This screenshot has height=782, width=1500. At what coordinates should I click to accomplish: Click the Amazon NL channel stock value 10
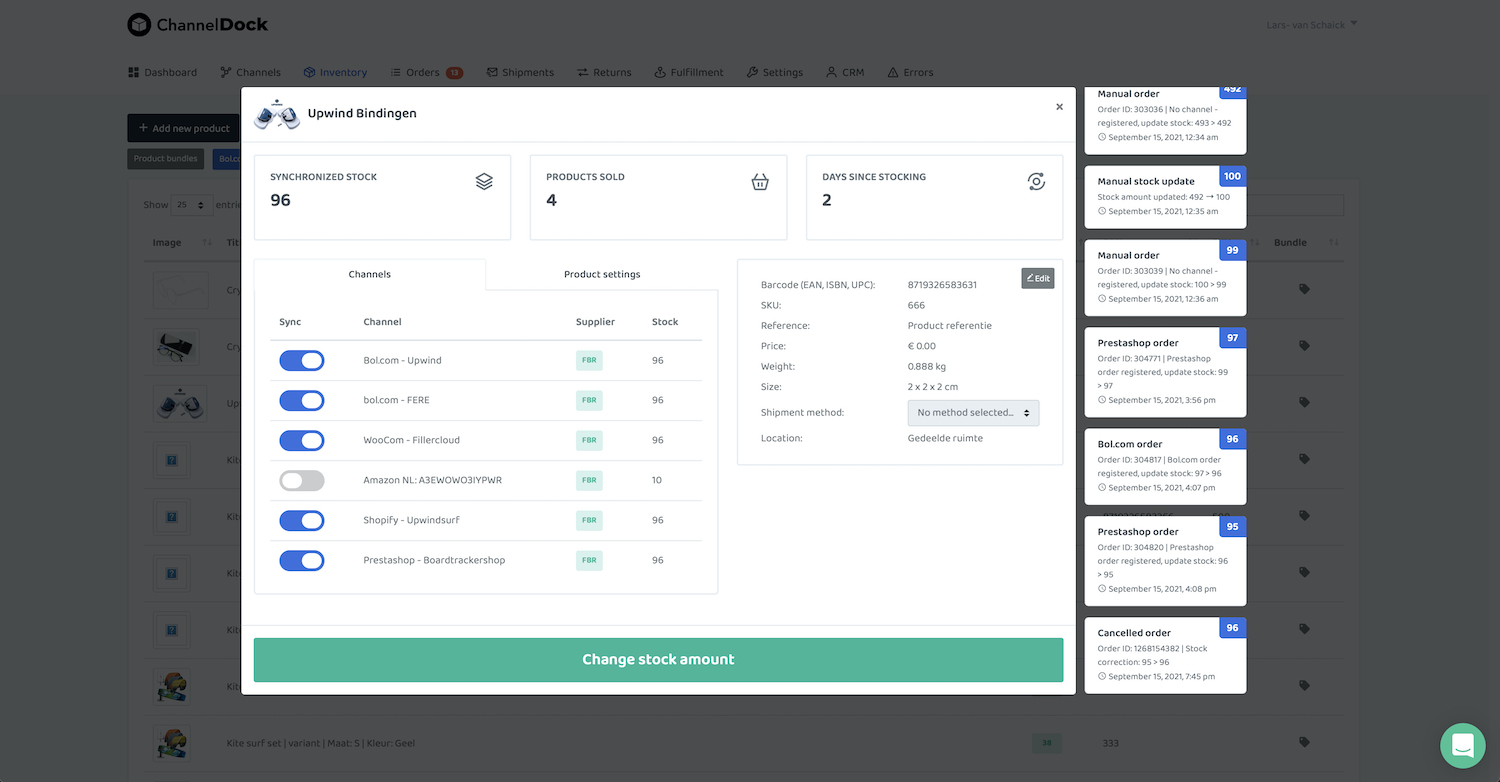tap(657, 480)
